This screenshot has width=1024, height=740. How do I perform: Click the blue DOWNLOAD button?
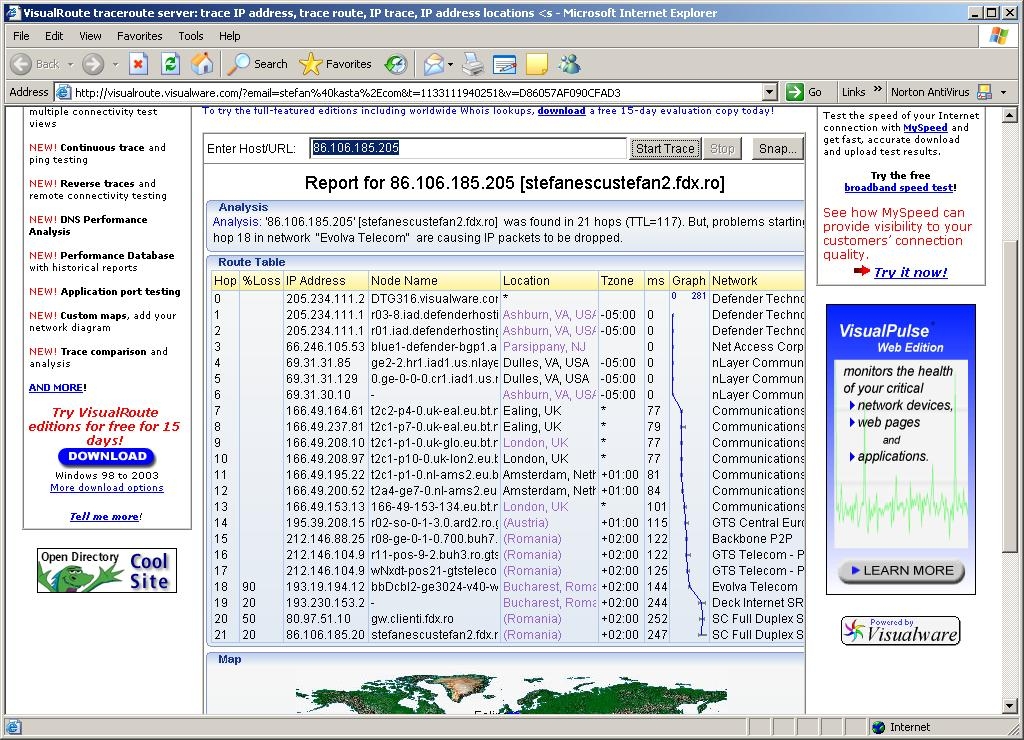(x=107, y=456)
